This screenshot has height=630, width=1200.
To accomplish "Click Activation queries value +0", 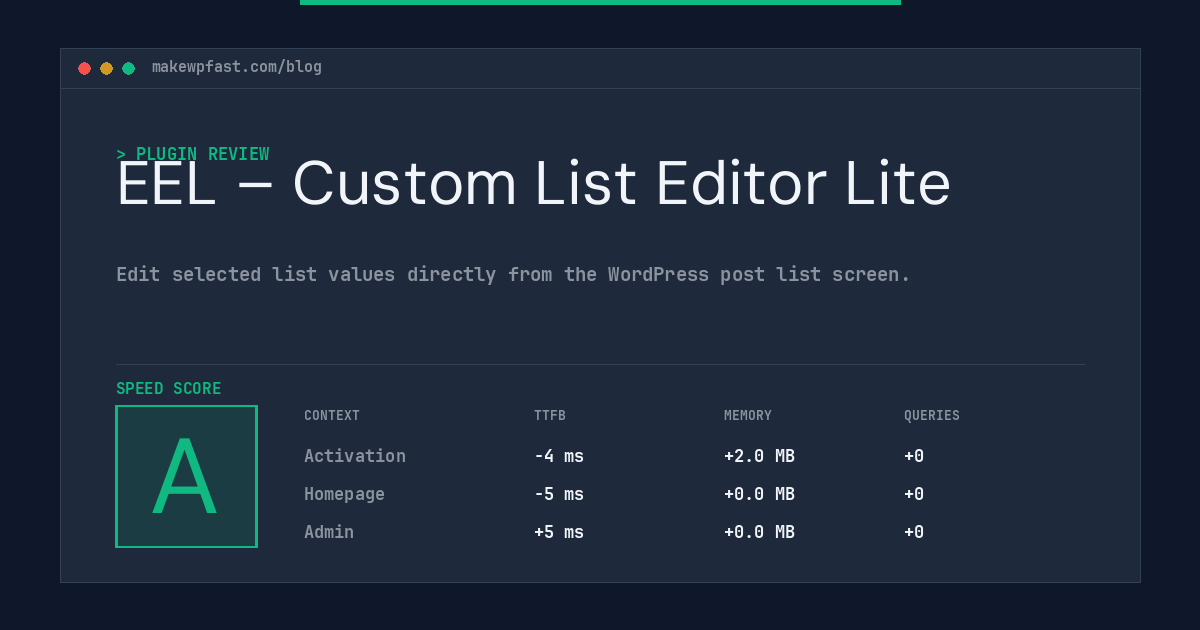I will pos(914,456).
